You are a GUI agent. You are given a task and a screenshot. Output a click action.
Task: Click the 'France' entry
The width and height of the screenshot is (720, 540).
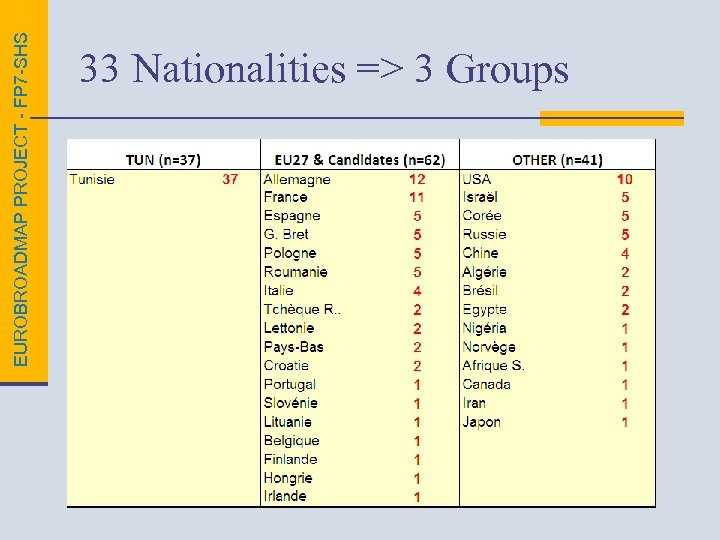pyautogui.click(x=285, y=197)
